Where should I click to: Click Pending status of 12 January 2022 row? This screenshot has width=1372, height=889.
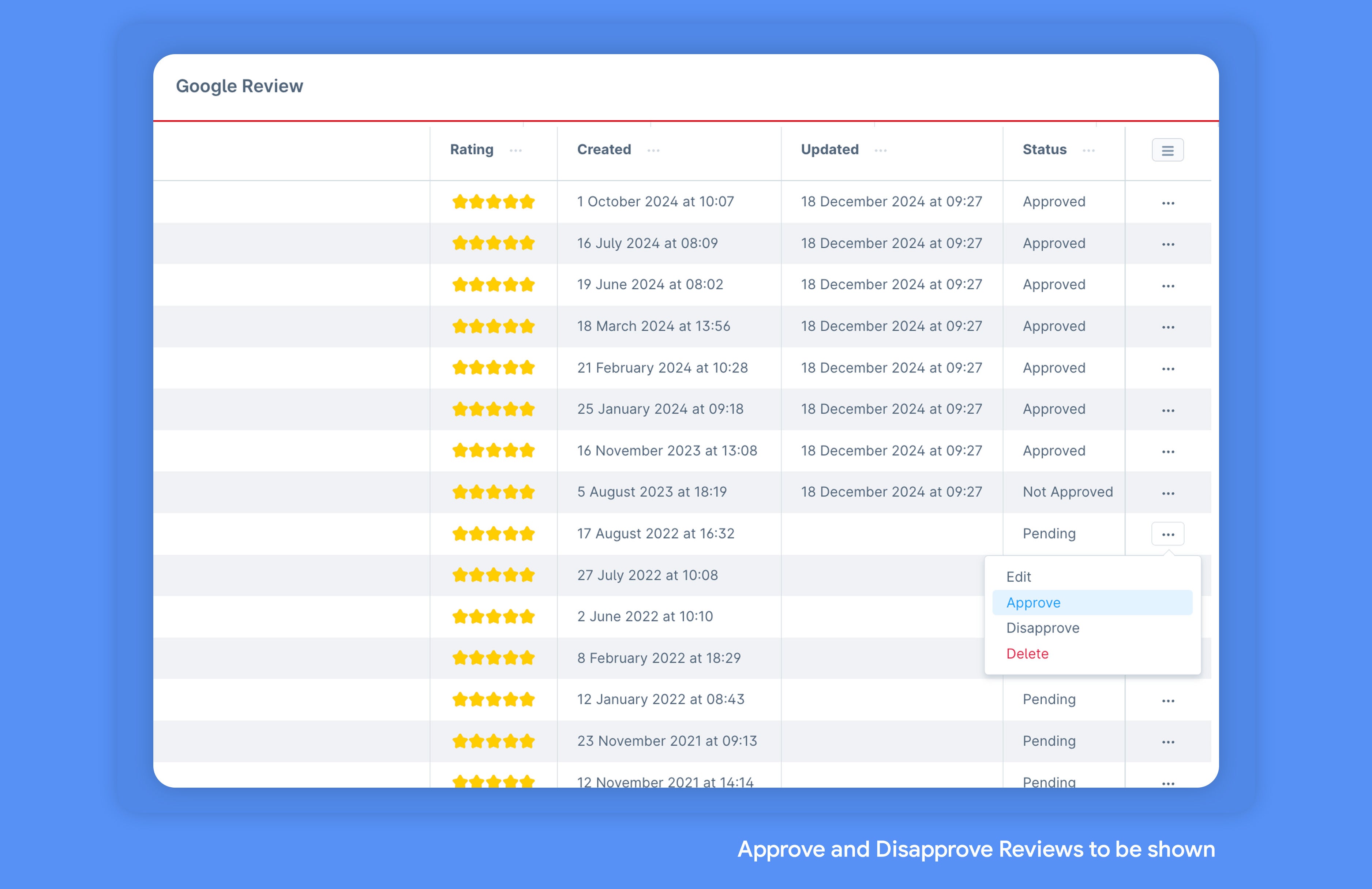[x=1049, y=700]
